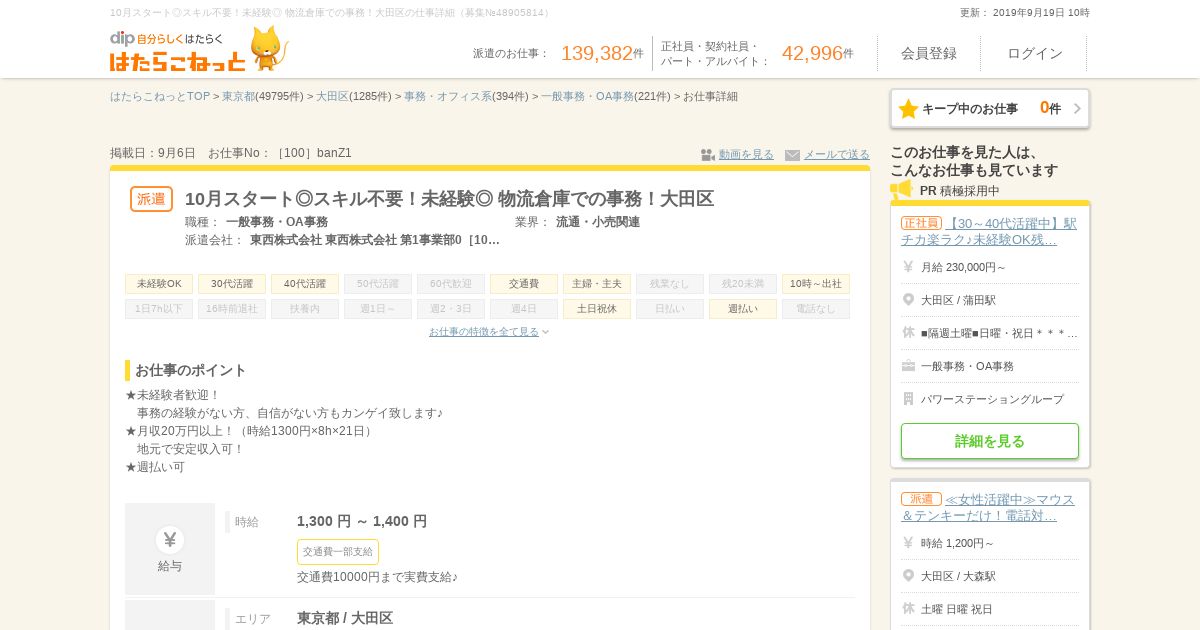Open the キープ中のお仕事 chevron arrow
The image size is (1200, 630).
[1077, 109]
